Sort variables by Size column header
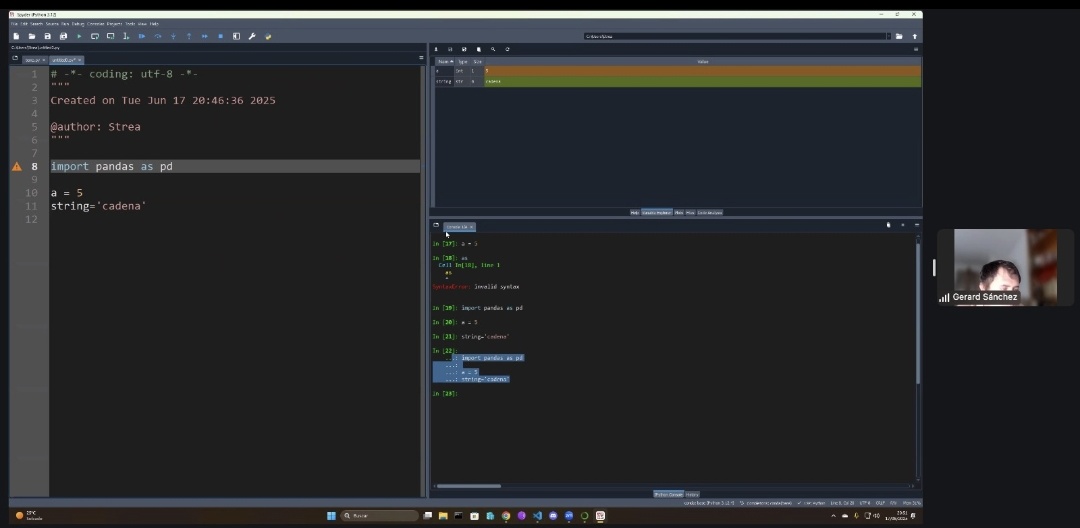 (477, 62)
